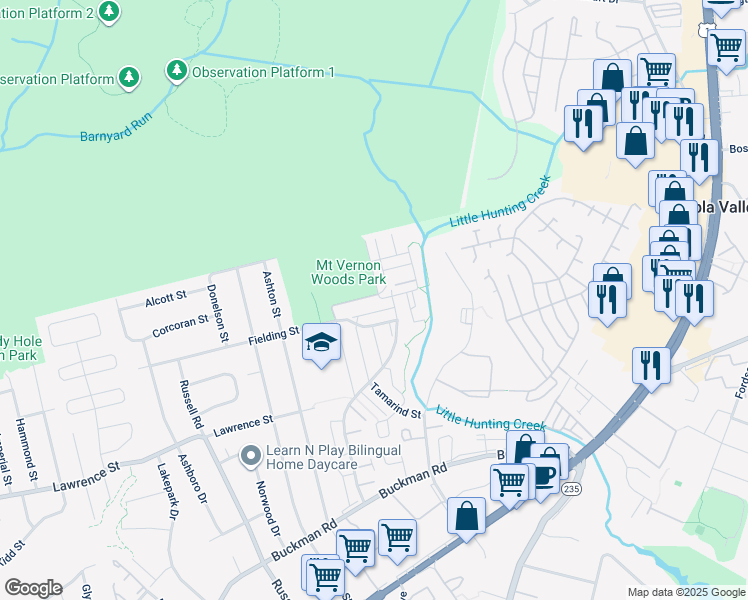The image size is (748, 600).
Task: Click the Observation Platform 1 text label
Action: coord(263,72)
